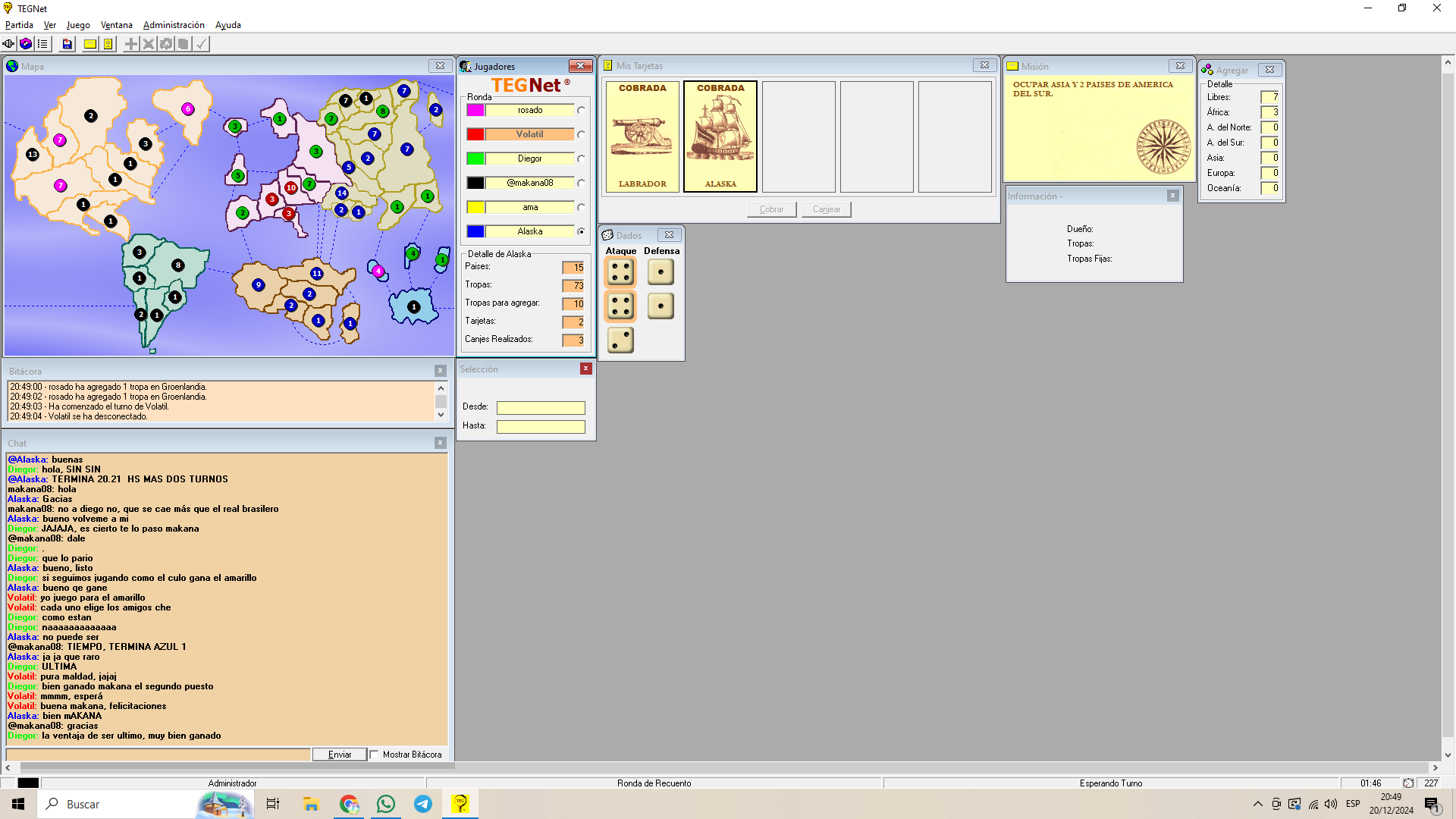Screen dimensions: 1456x819
Task: Enable the Mostrar Bitácora checkbox
Action: point(375,755)
